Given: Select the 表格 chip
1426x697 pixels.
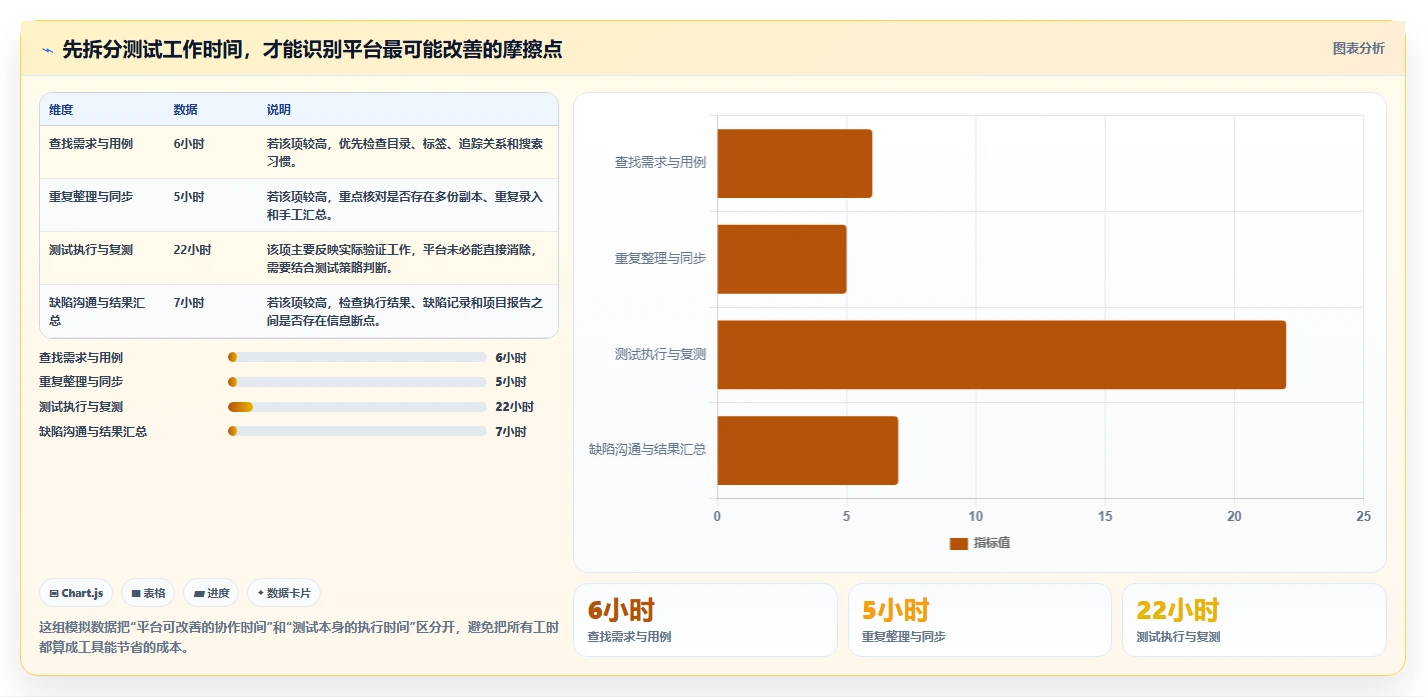Looking at the screenshot, I should 148,593.
